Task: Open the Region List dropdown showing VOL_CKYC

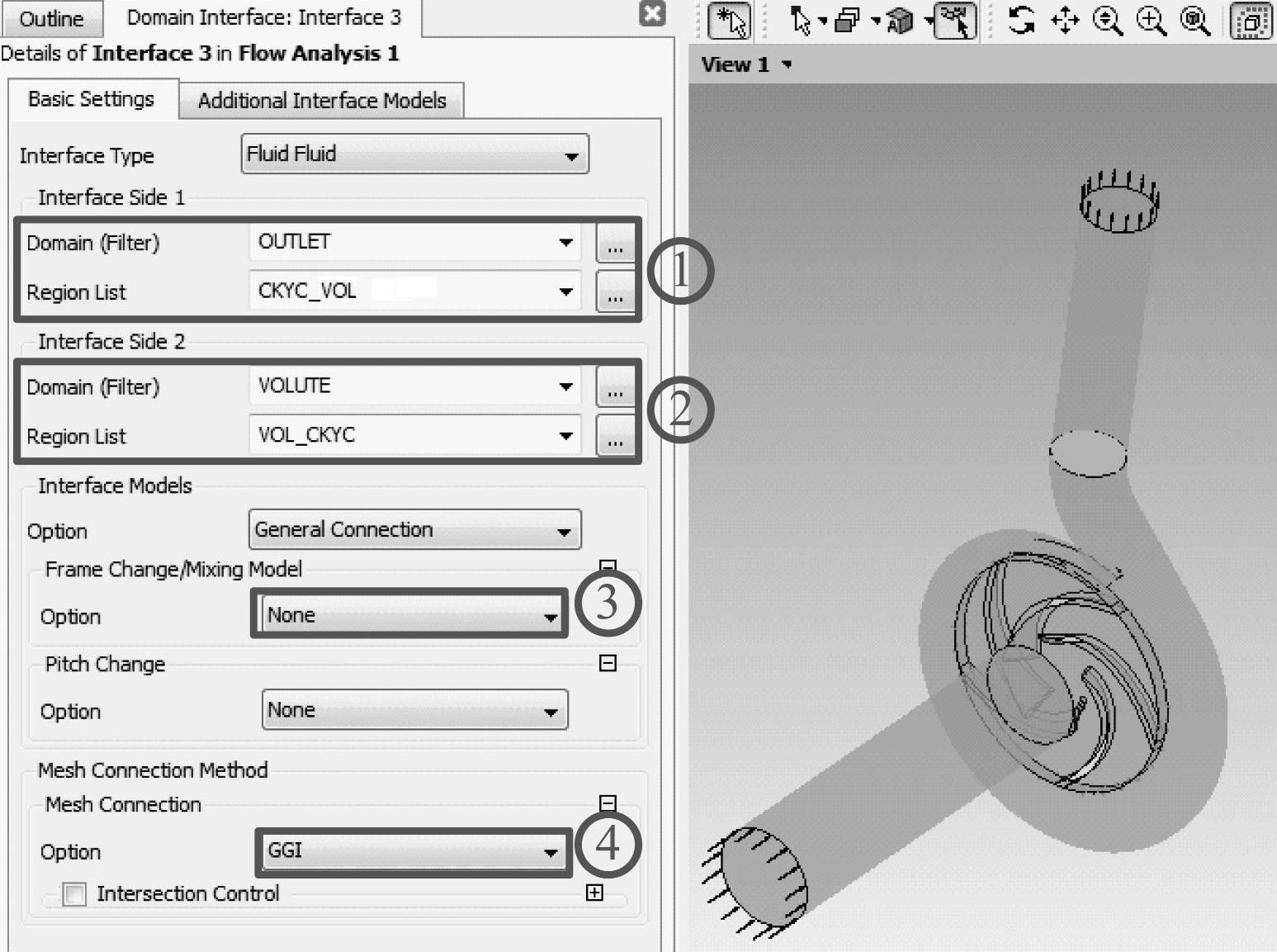Action: tap(415, 435)
